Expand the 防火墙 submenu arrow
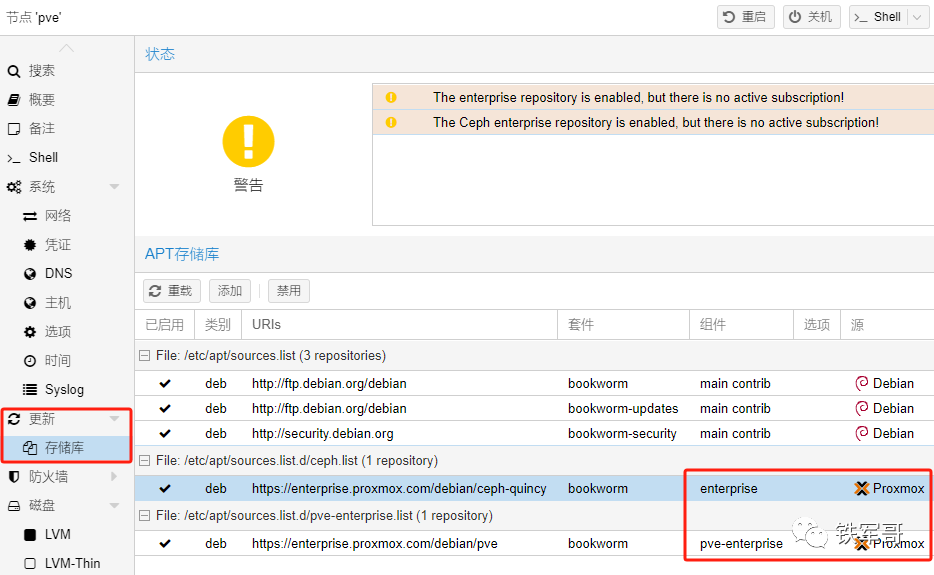 point(114,477)
